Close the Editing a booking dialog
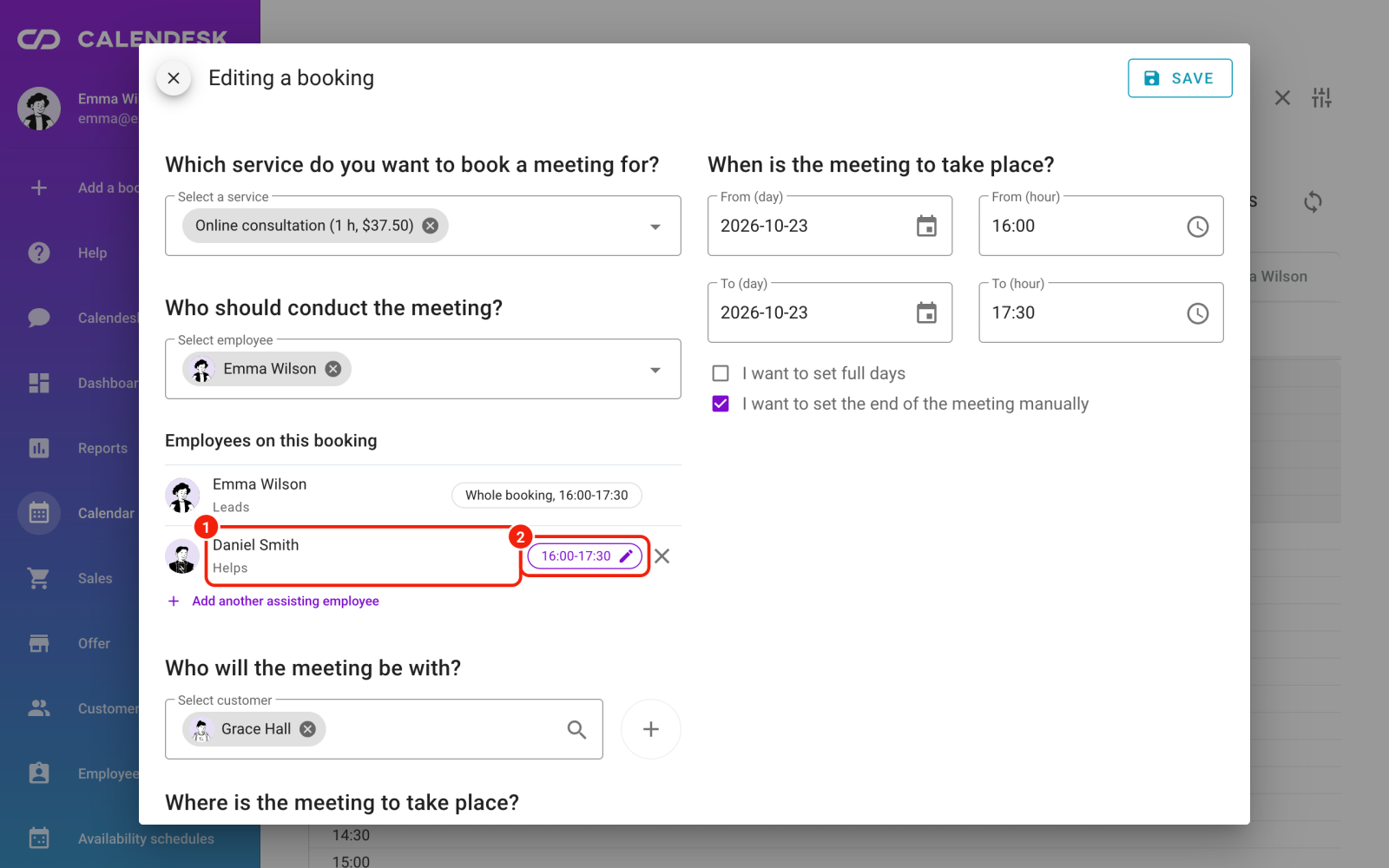Viewport: 1389px width, 868px height. pos(174,78)
